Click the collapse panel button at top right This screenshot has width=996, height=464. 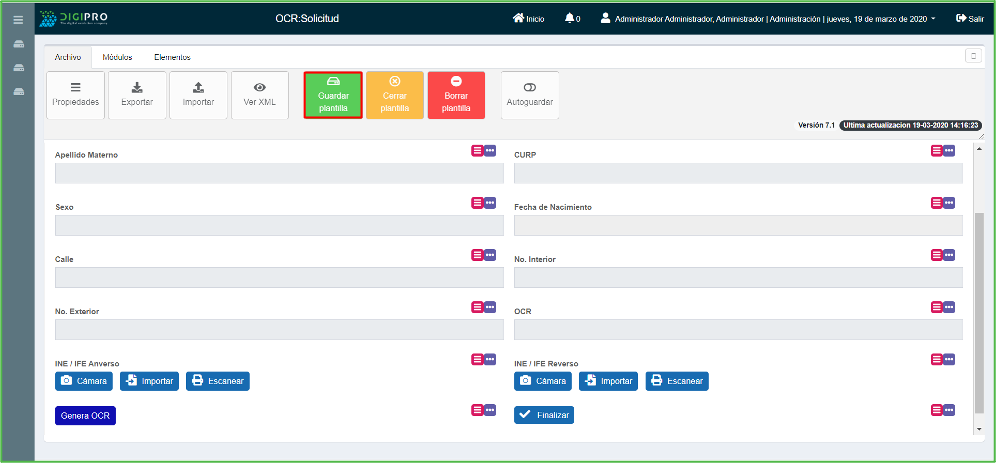971,56
